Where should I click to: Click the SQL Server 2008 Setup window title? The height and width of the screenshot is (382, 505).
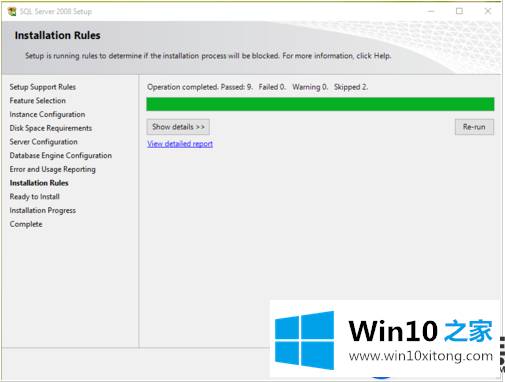point(56,12)
